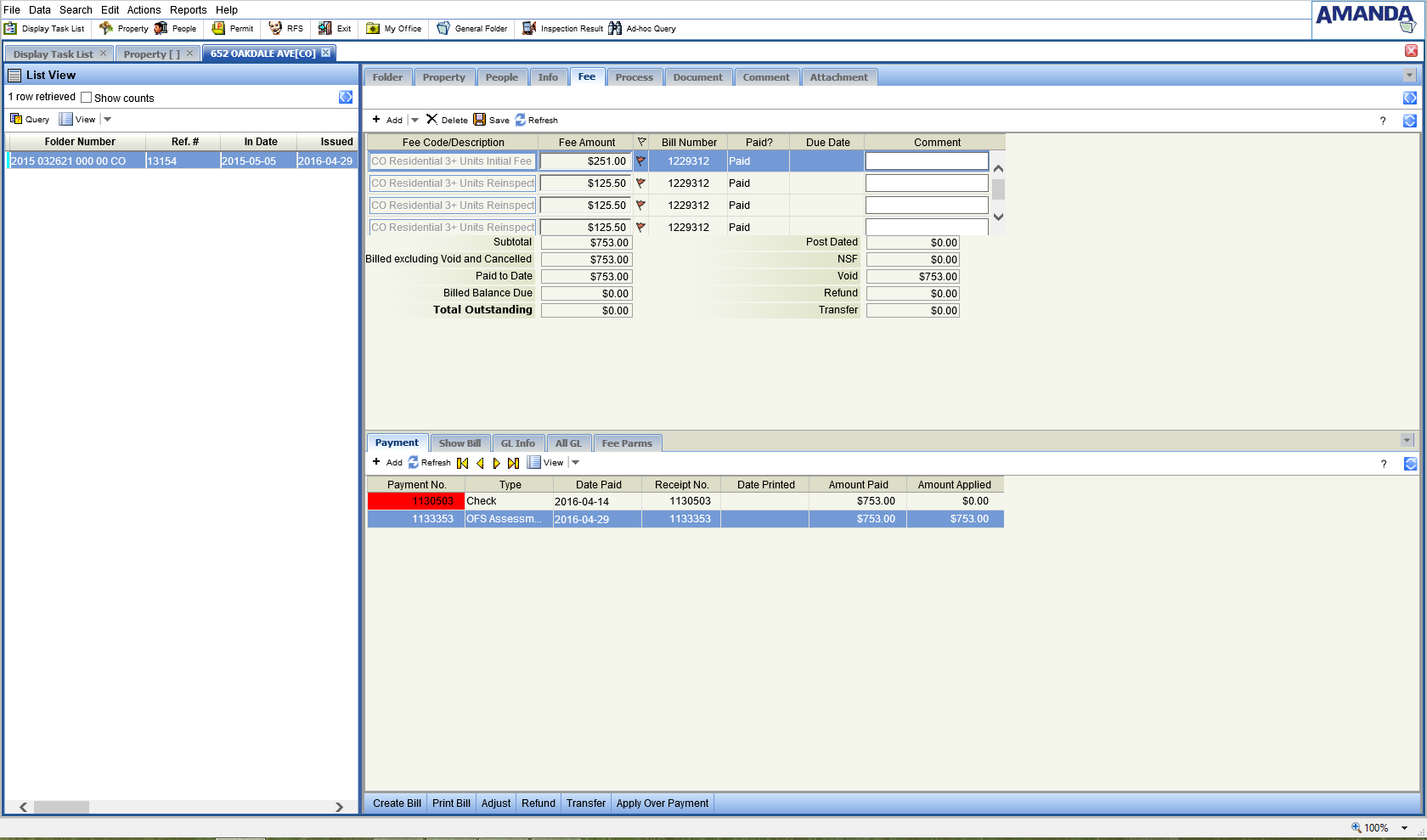1427x840 pixels.
Task: Click the Save disk icon in Fee toolbar
Action: click(480, 120)
